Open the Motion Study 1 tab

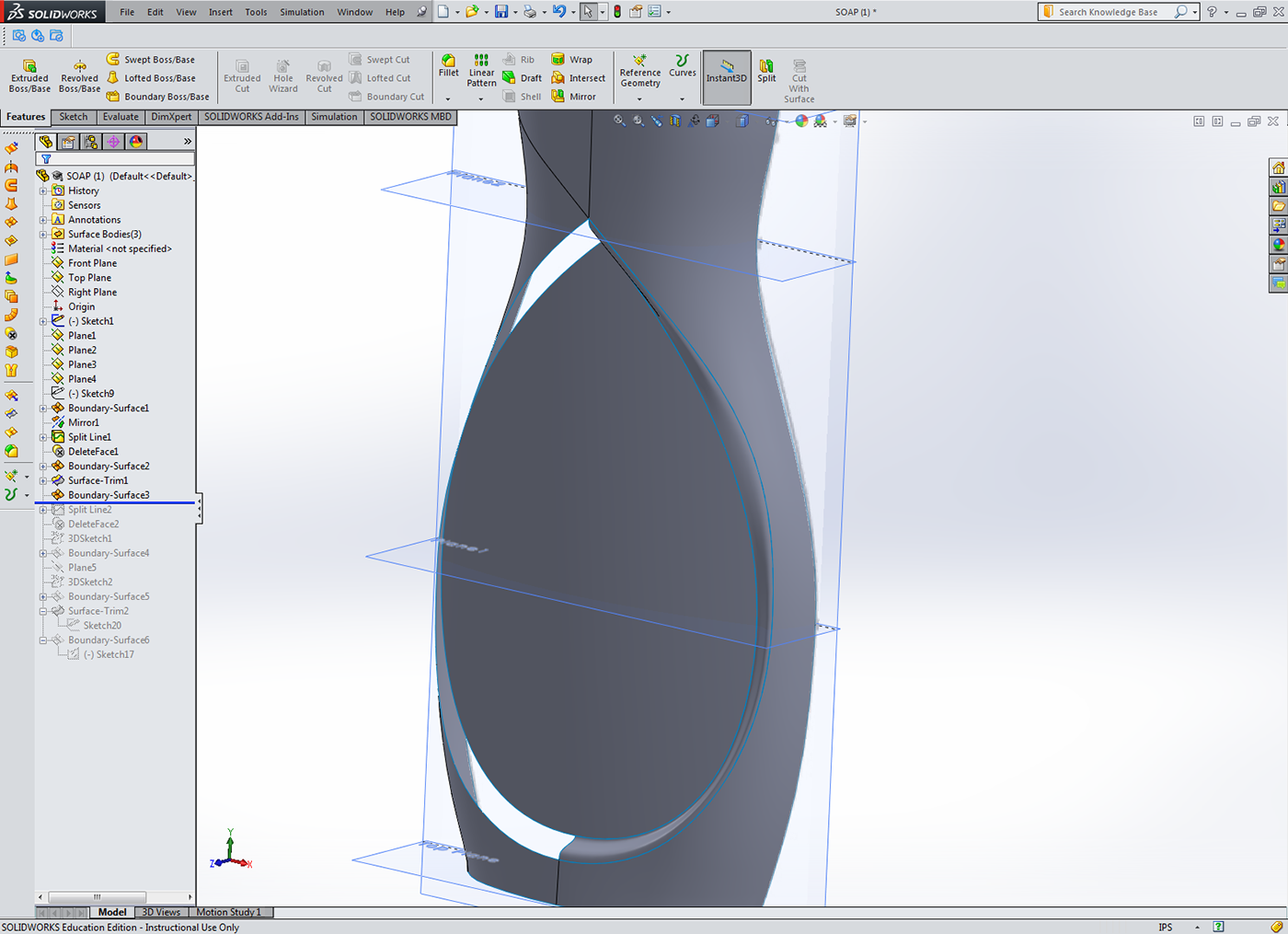pyautogui.click(x=228, y=912)
